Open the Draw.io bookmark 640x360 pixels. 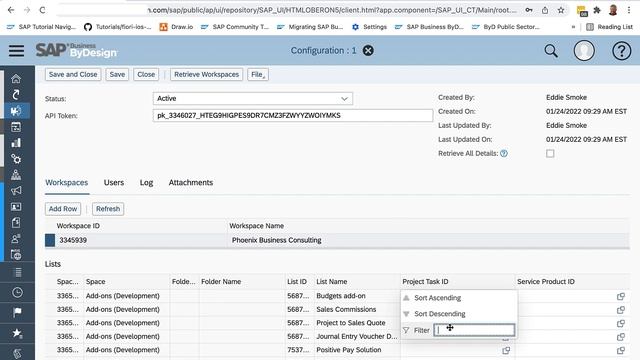coord(176,27)
